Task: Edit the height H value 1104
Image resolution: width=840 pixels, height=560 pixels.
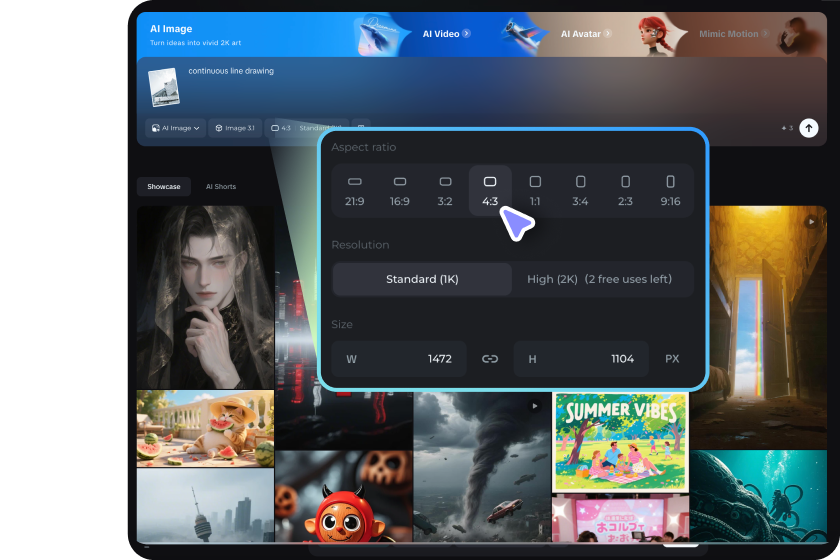Action: (581, 359)
